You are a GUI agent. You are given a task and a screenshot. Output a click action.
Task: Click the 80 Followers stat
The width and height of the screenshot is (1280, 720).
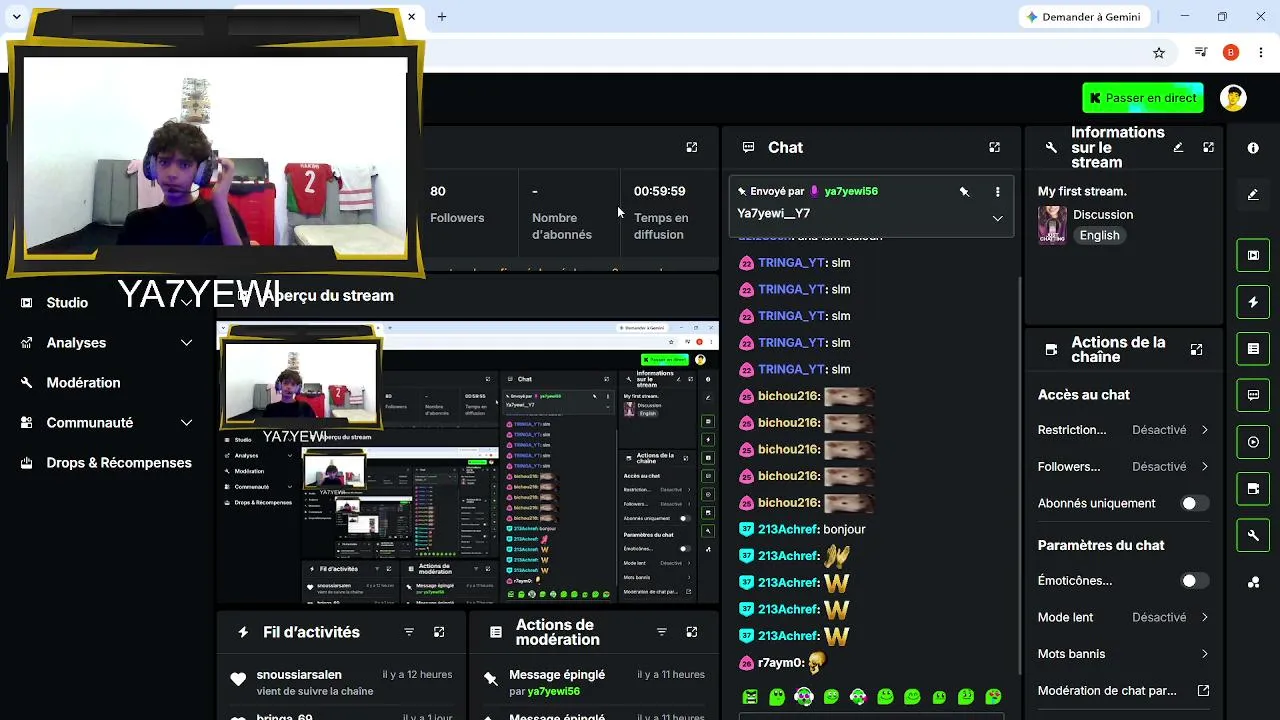tap(457, 204)
